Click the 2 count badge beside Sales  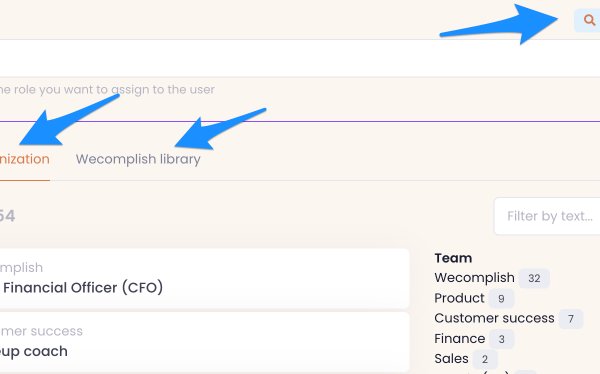tap(485, 359)
